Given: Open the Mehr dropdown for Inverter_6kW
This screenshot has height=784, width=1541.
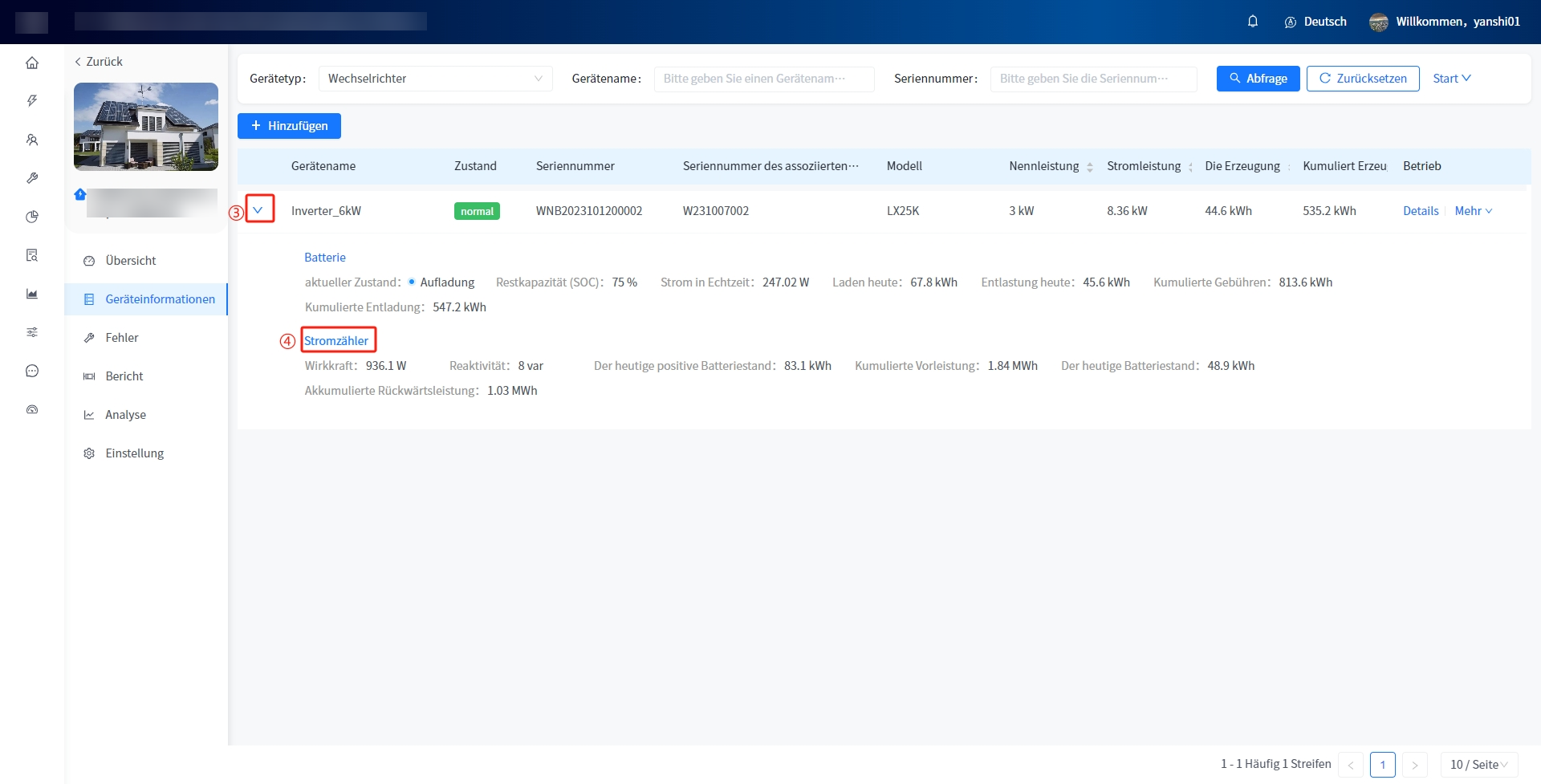Looking at the screenshot, I should click(x=1473, y=211).
